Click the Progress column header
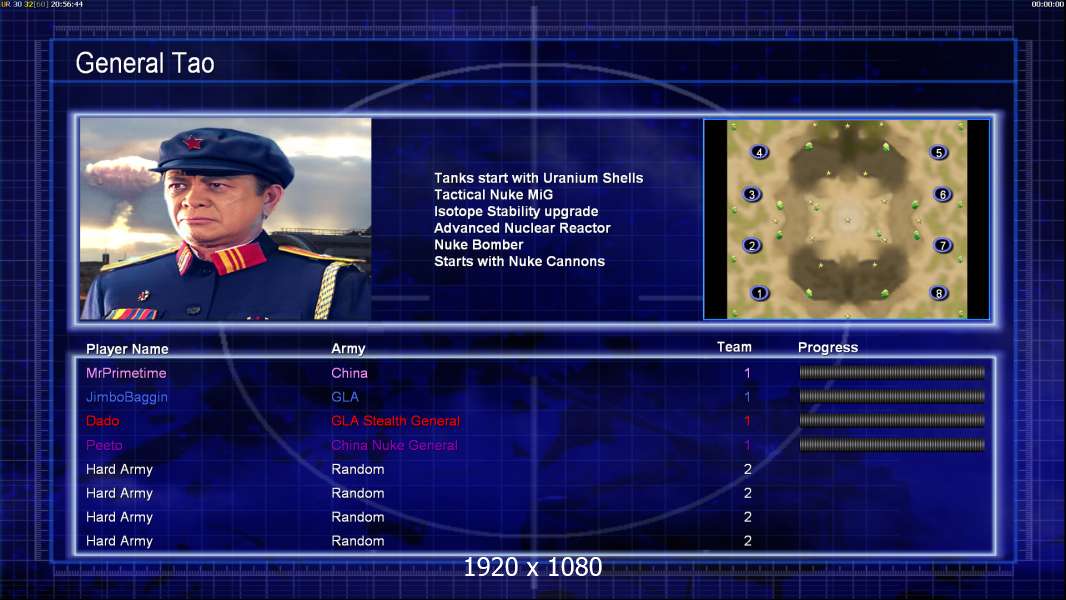This screenshot has height=600, width=1066. [x=828, y=347]
